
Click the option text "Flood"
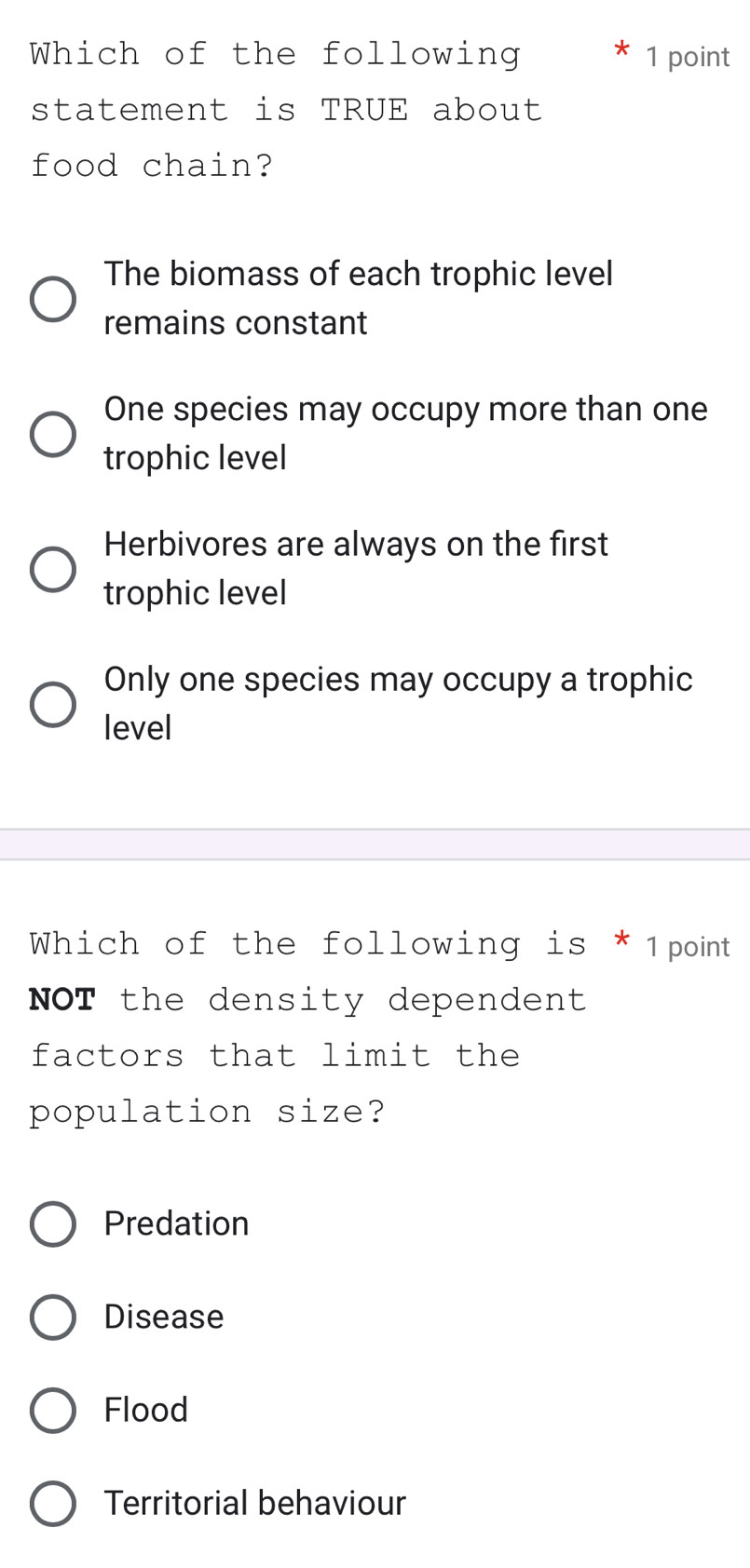click(145, 1411)
